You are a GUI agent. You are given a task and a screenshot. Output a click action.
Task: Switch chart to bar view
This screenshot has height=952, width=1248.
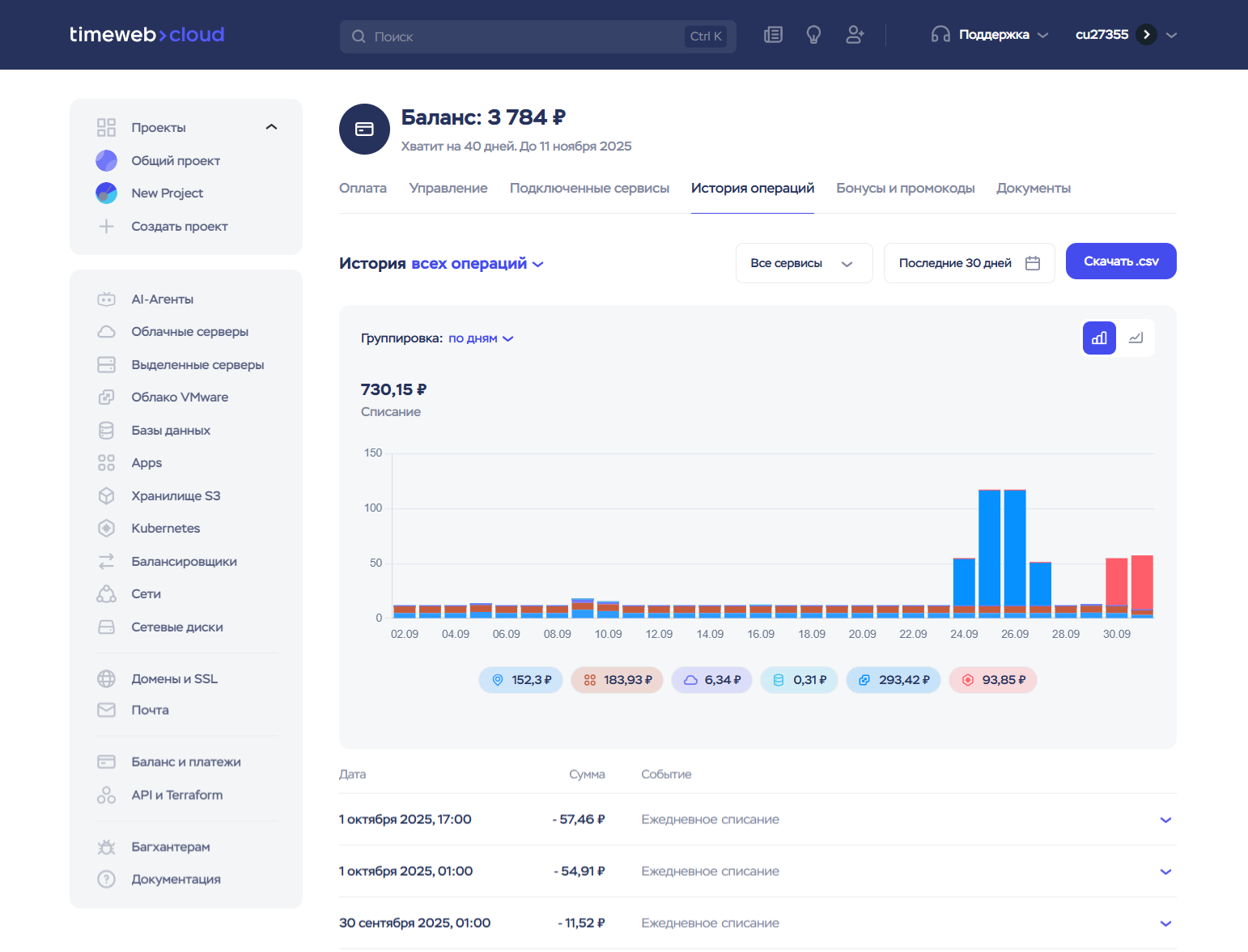coord(1099,338)
